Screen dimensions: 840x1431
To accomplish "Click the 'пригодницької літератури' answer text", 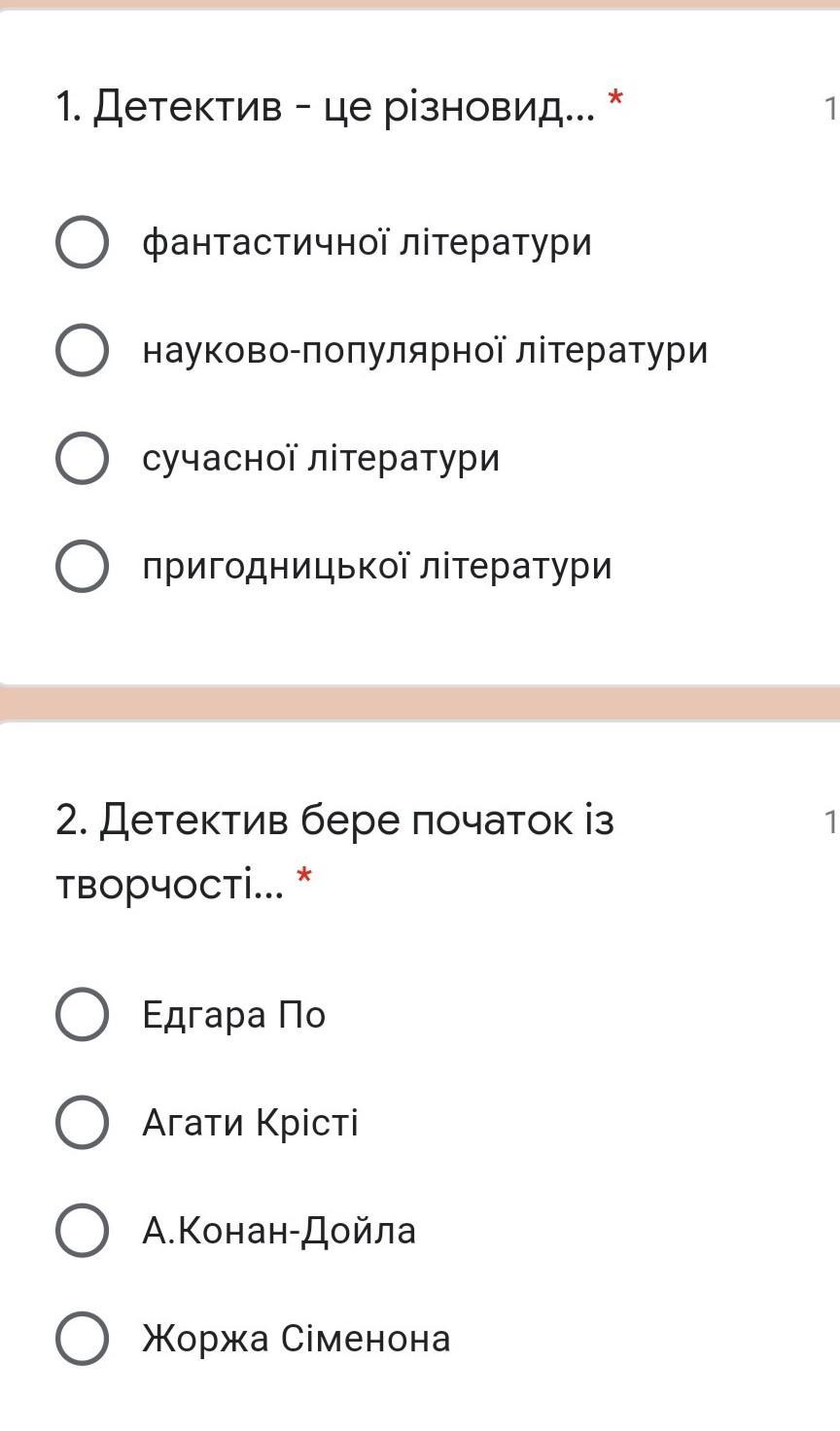I will pos(377,566).
